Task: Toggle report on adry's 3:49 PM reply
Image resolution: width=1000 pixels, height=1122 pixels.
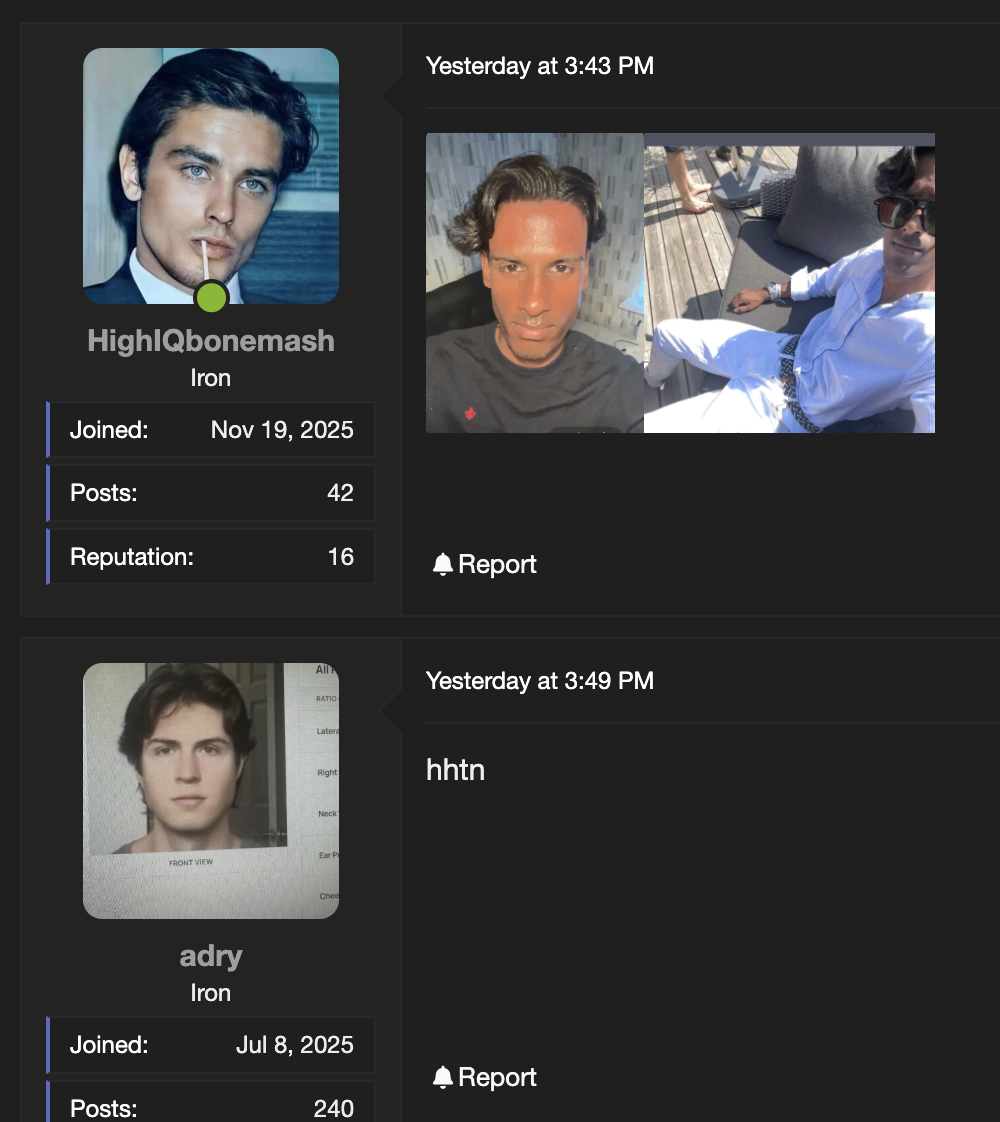Action: 484,1077
